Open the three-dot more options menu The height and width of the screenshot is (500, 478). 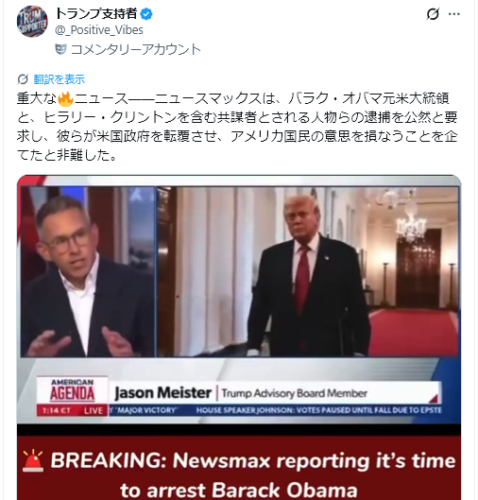point(454,14)
